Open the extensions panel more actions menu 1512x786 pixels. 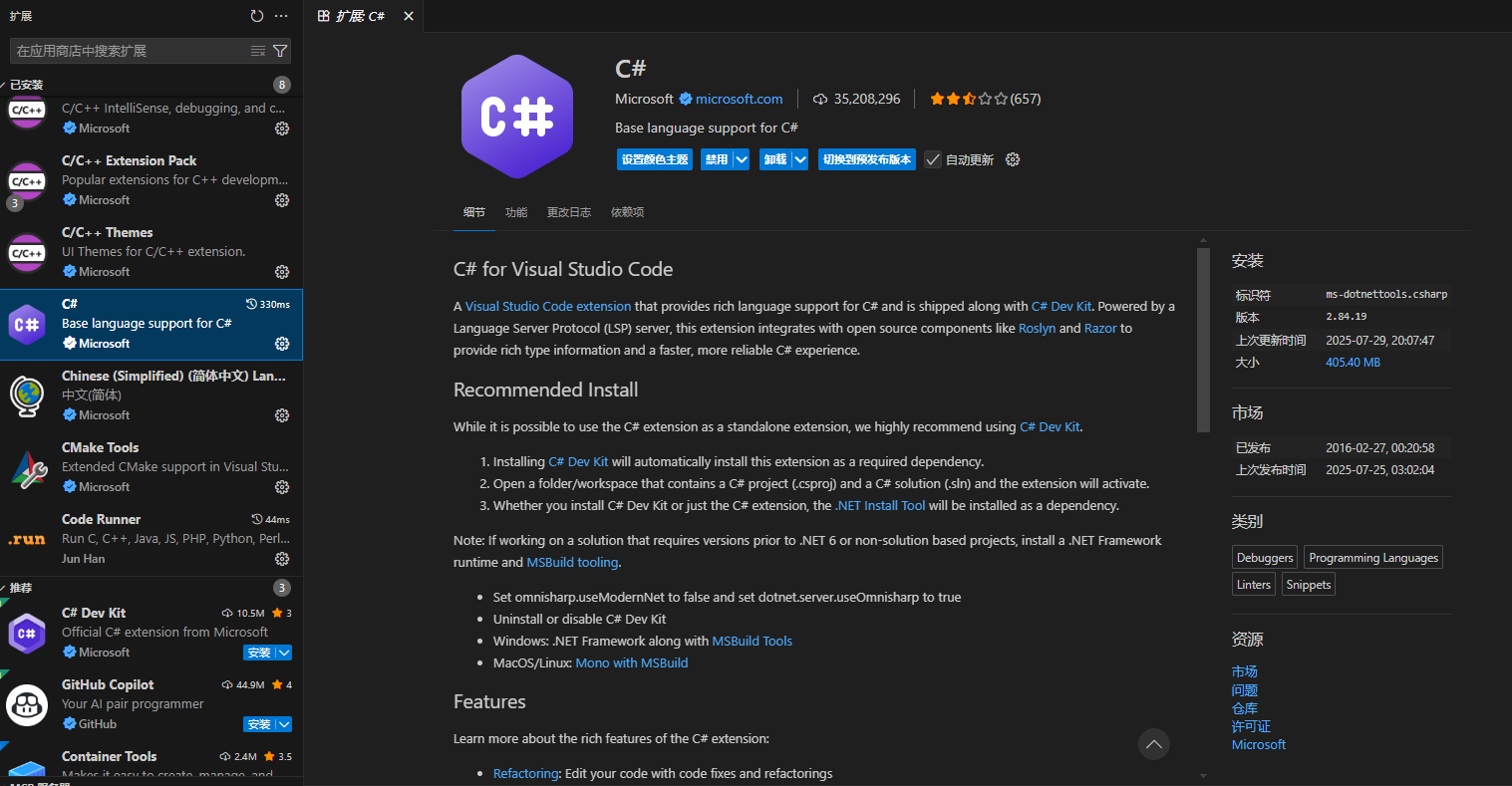click(x=280, y=15)
